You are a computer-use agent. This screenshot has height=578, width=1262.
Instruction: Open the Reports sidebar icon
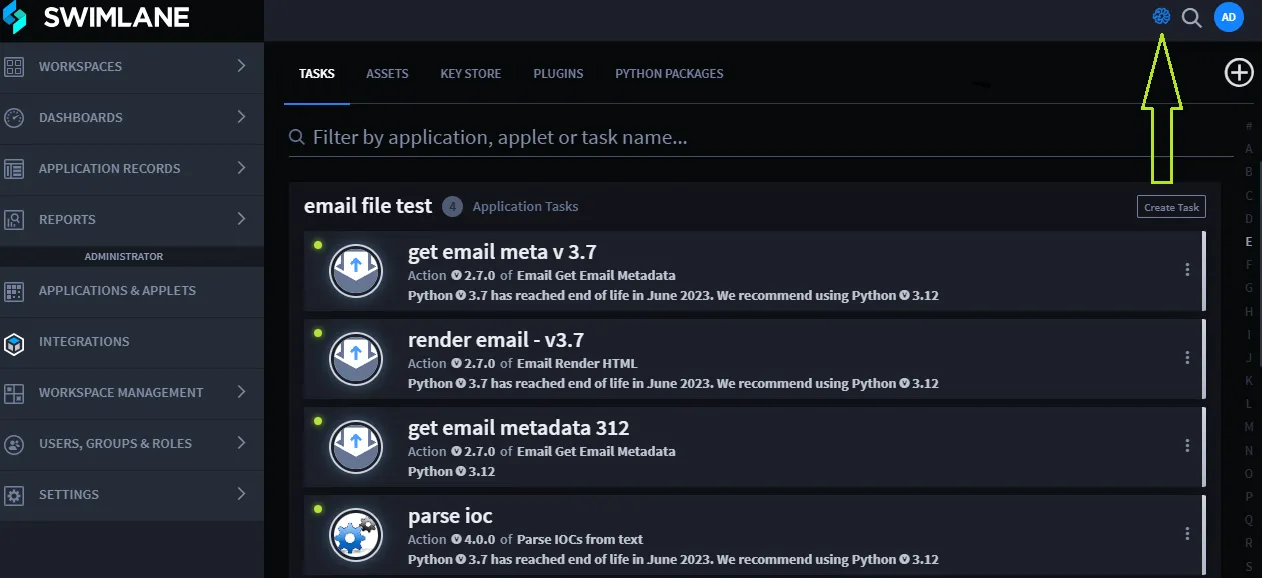14,220
